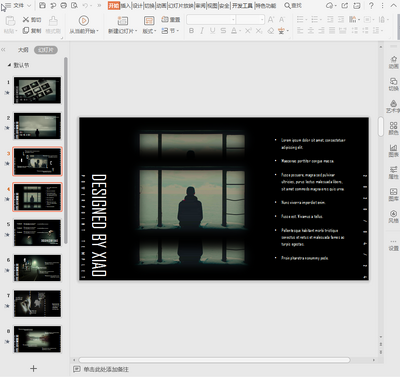Open the View (视图) ribbon tab
Image resolution: width=400 pixels, height=377 pixels.
pyautogui.click(x=212, y=5)
